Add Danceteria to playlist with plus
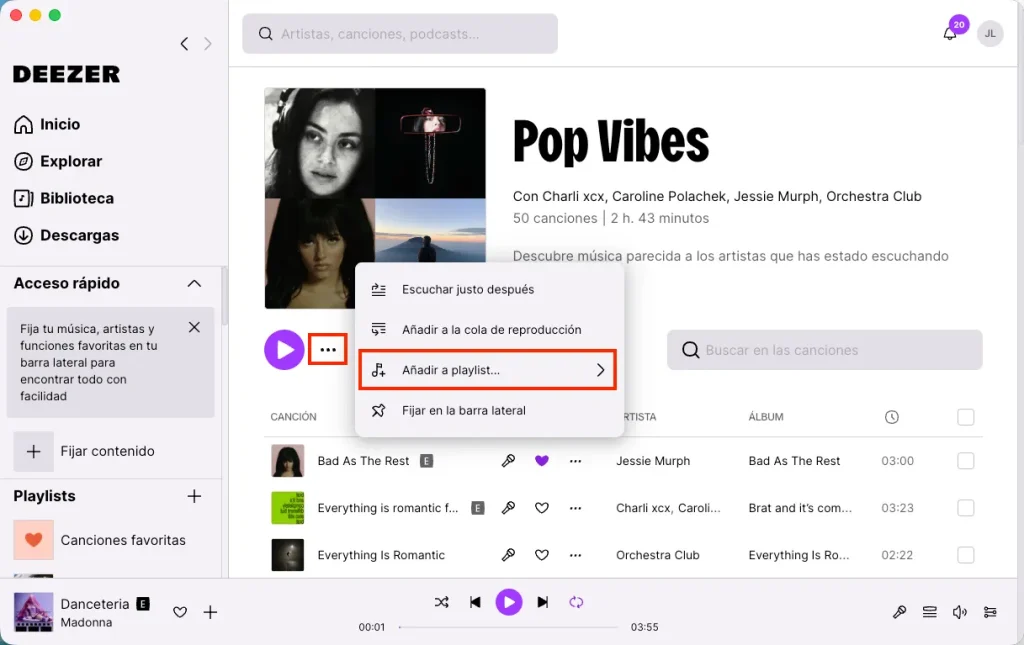The width and height of the screenshot is (1024, 645). point(210,612)
